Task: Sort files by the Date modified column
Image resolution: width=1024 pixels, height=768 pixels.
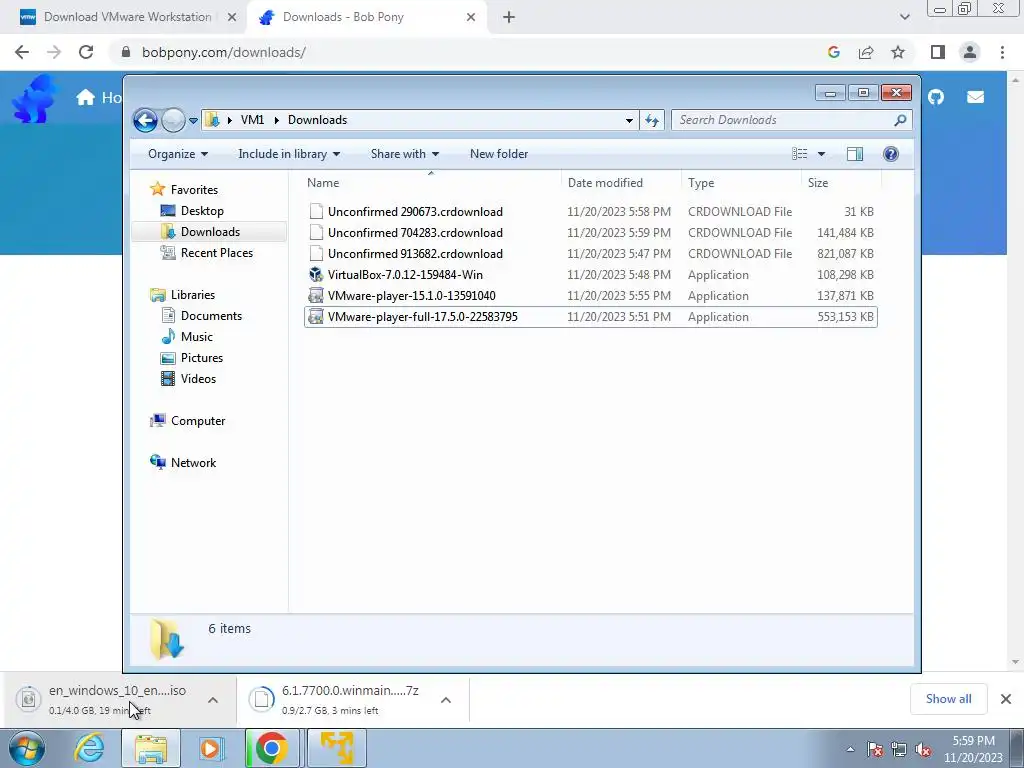Action: [x=621, y=183]
